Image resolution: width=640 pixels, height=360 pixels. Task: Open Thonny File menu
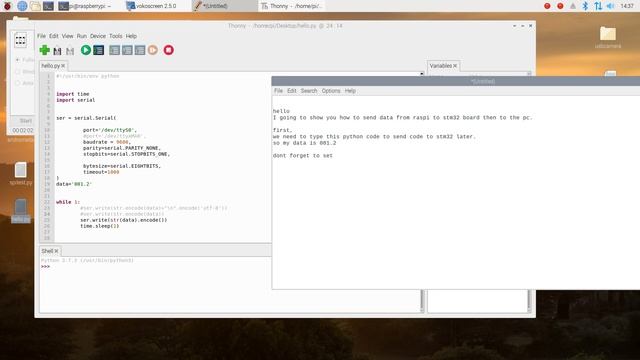click(x=41, y=36)
